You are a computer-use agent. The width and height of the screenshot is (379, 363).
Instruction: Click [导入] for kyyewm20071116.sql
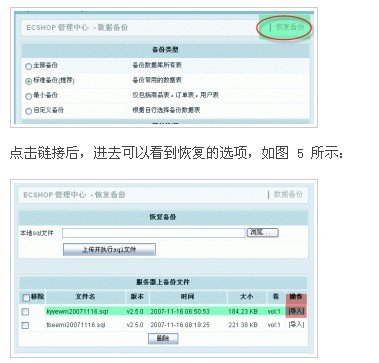pyautogui.click(x=296, y=311)
